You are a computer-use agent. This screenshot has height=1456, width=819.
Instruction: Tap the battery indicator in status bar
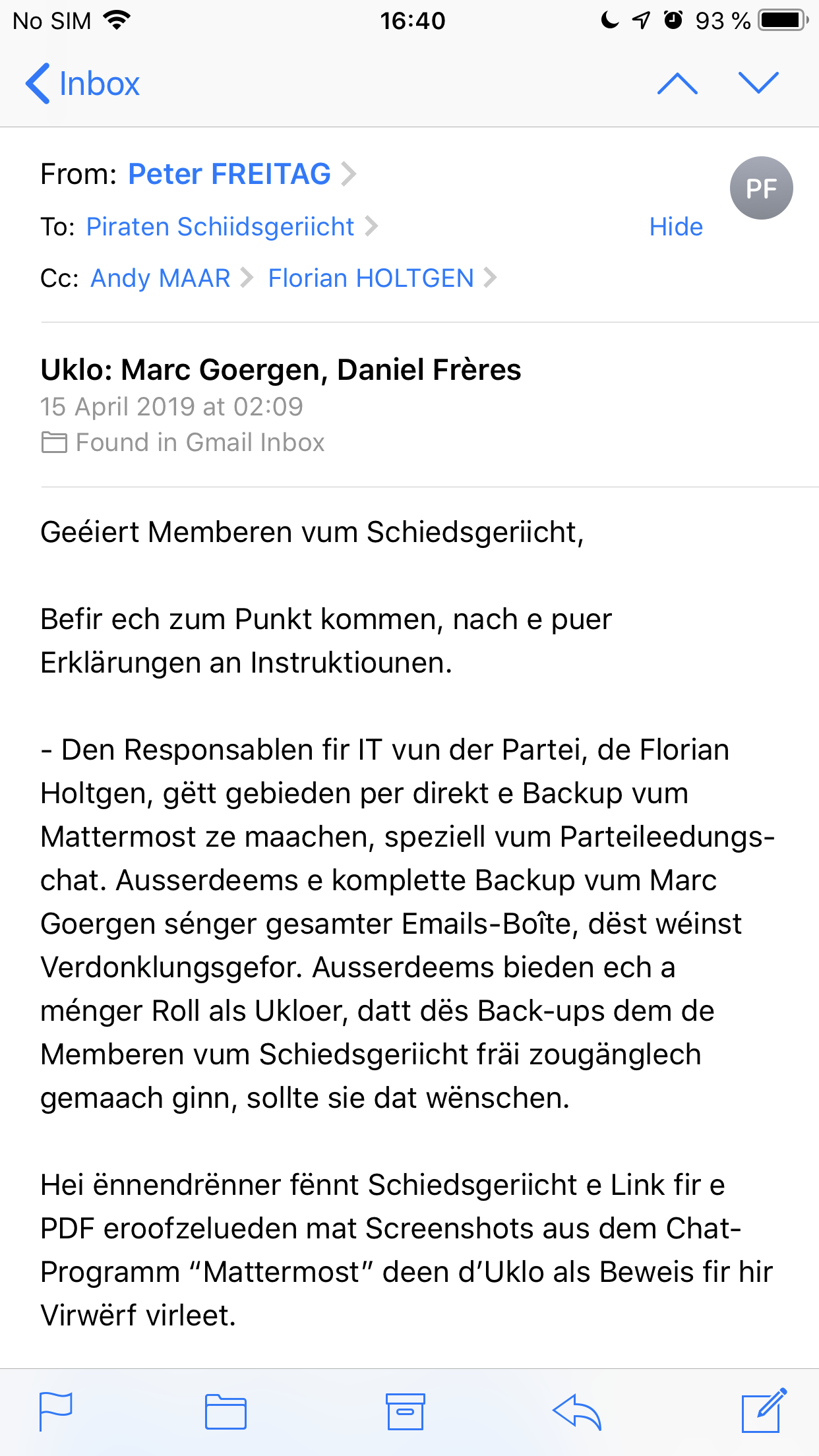[783, 20]
